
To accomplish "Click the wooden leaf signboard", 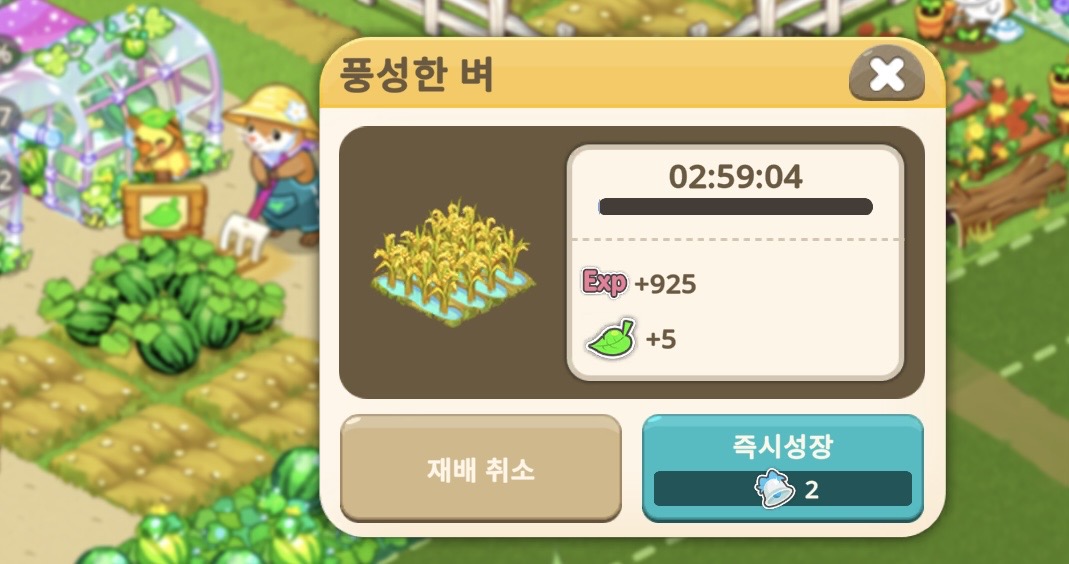I will tap(164, 210).
